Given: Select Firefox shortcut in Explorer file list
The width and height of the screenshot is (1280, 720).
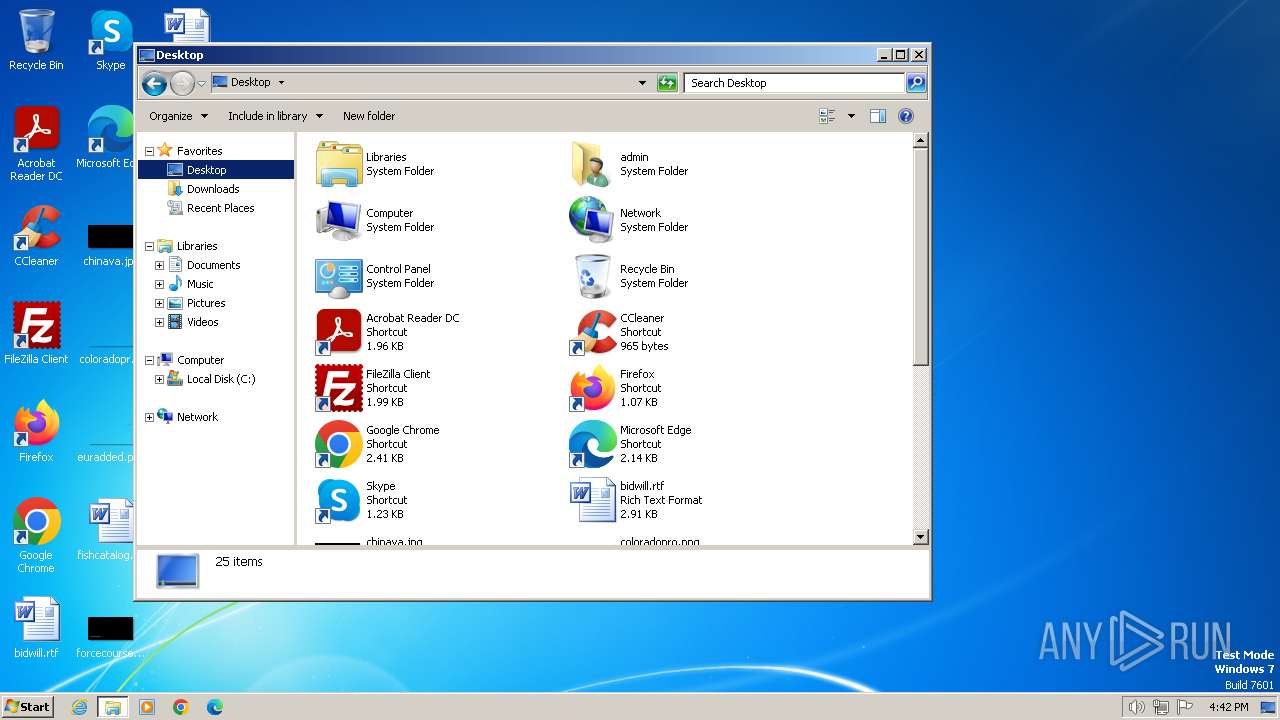Looking at the screenshot, I should [592, 388].
